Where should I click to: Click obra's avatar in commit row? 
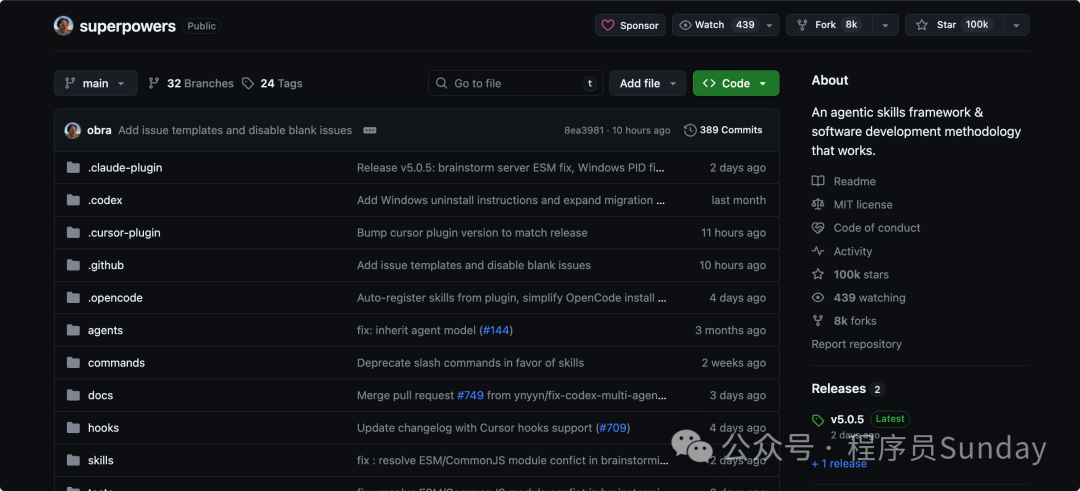tap(72, 130)
